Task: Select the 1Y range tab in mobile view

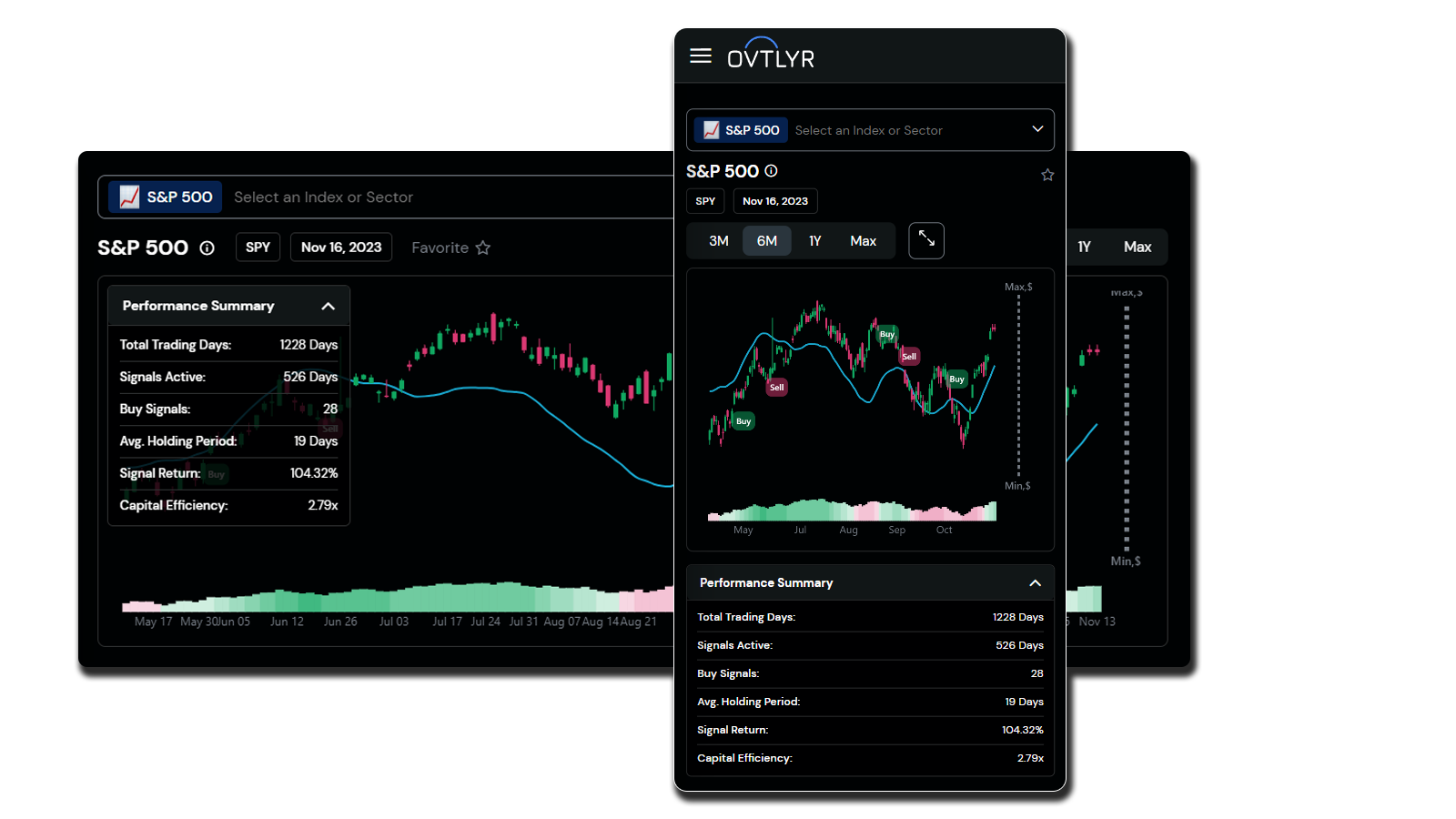Action: pyautogui.click(x=815, y=241)
